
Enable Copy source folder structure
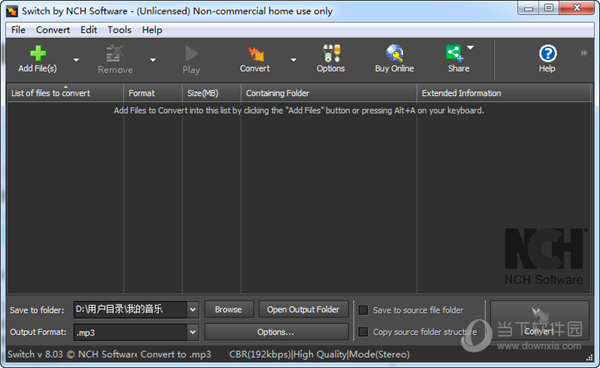tap(363, 332)
